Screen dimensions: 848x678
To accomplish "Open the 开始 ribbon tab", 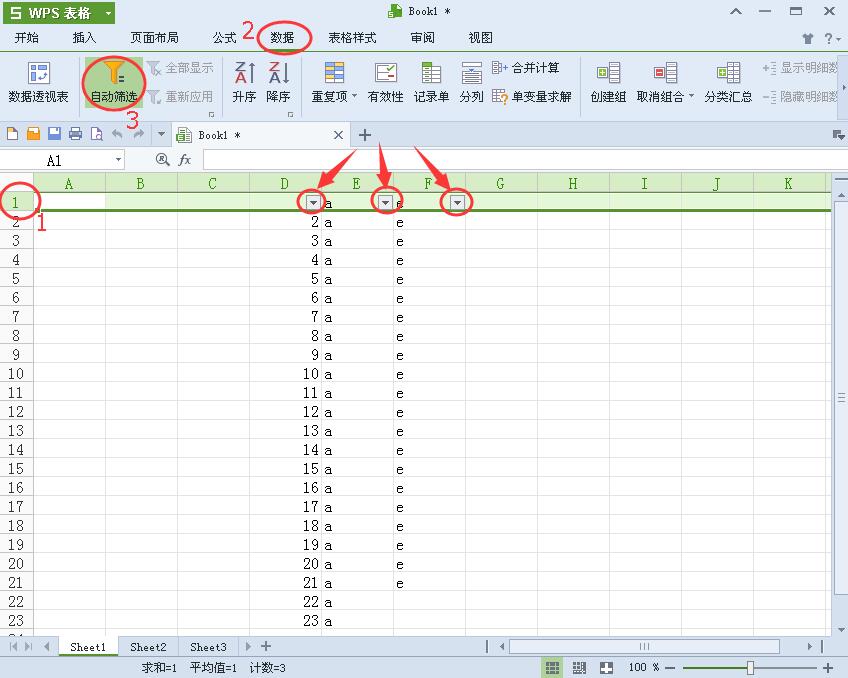I will 26,38.
